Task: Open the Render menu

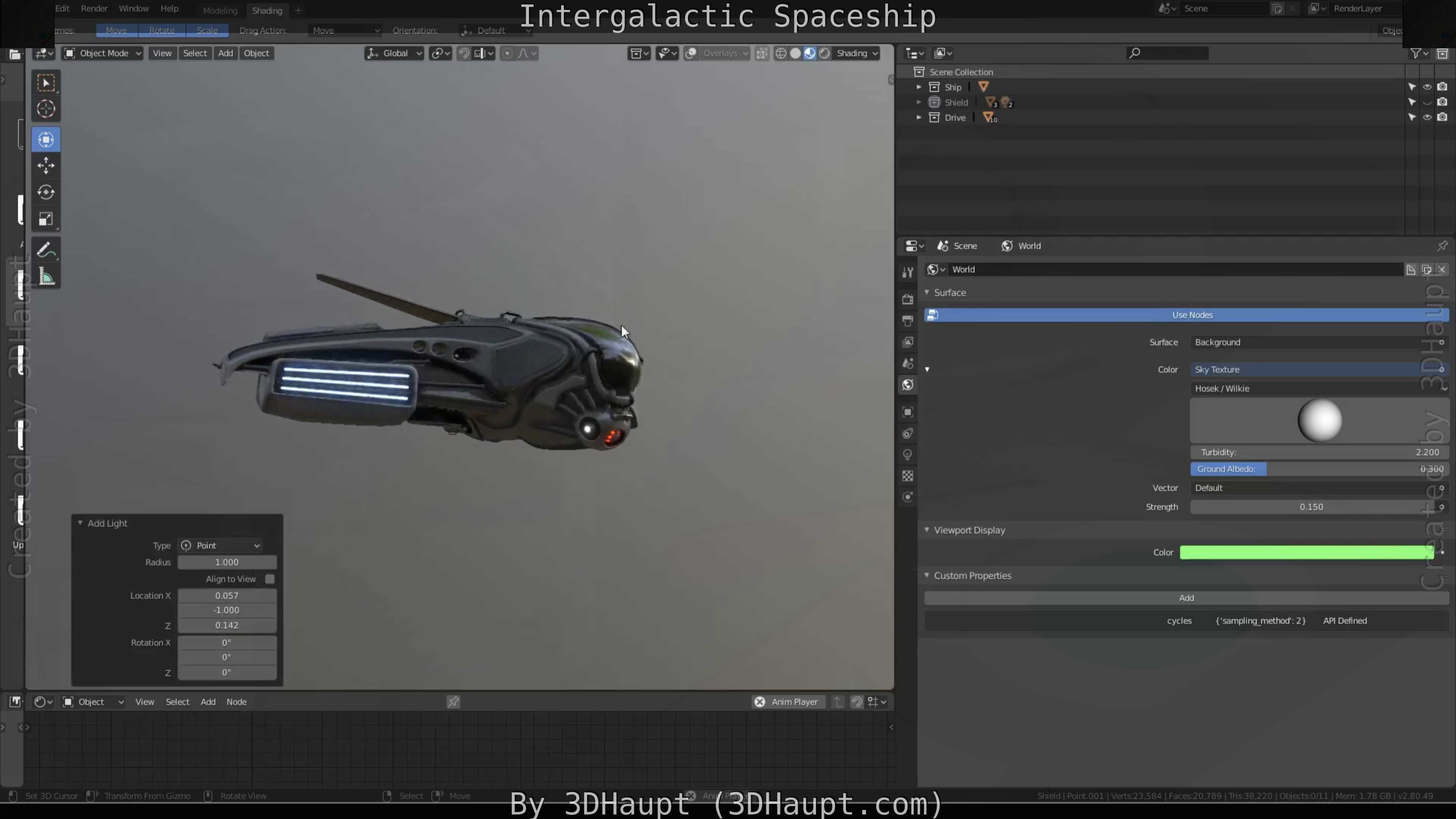Action: 94,8
